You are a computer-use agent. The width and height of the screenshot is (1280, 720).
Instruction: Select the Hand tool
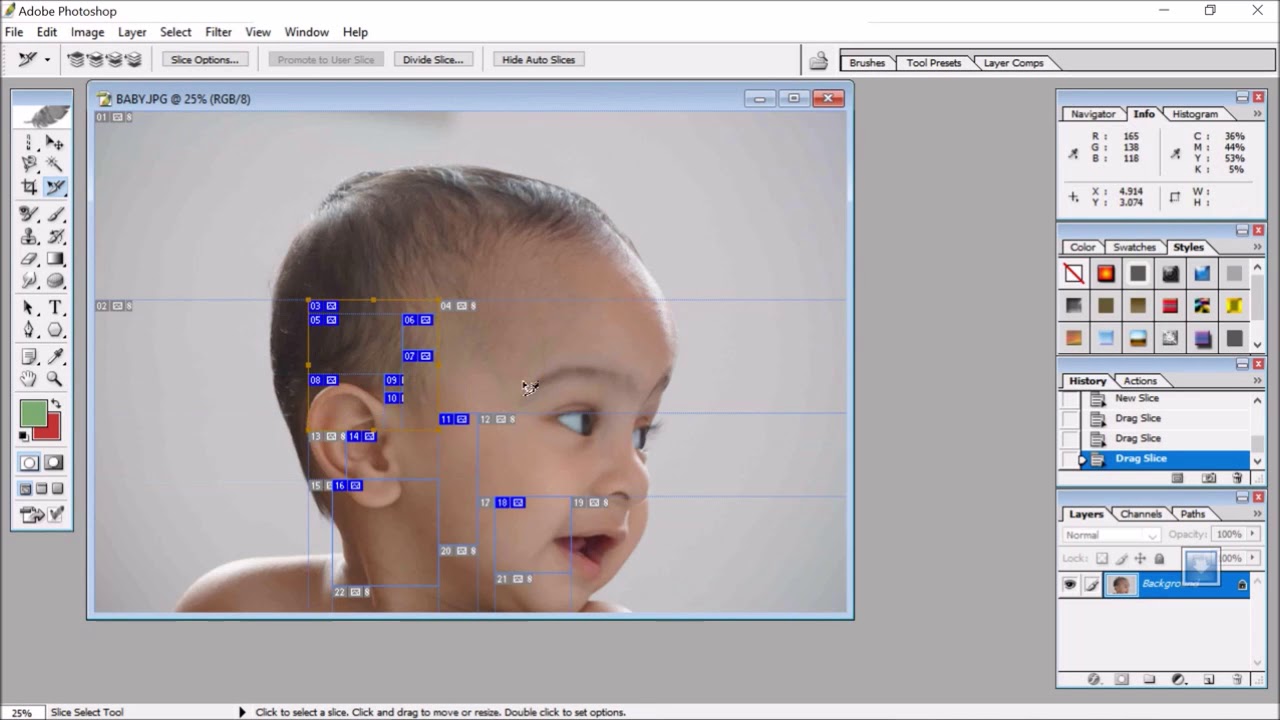point(29,379)
